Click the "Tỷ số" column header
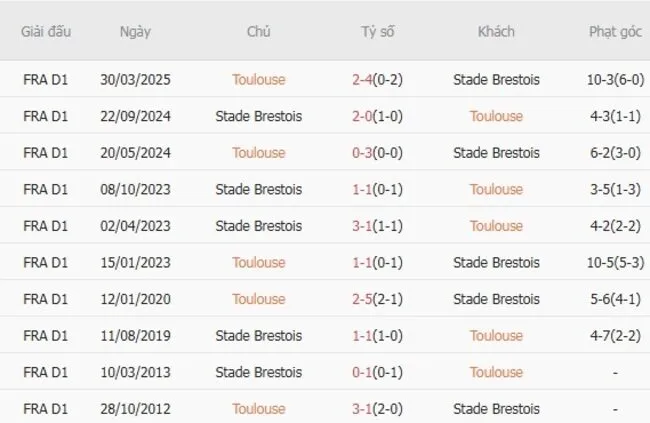 (377, 31)
